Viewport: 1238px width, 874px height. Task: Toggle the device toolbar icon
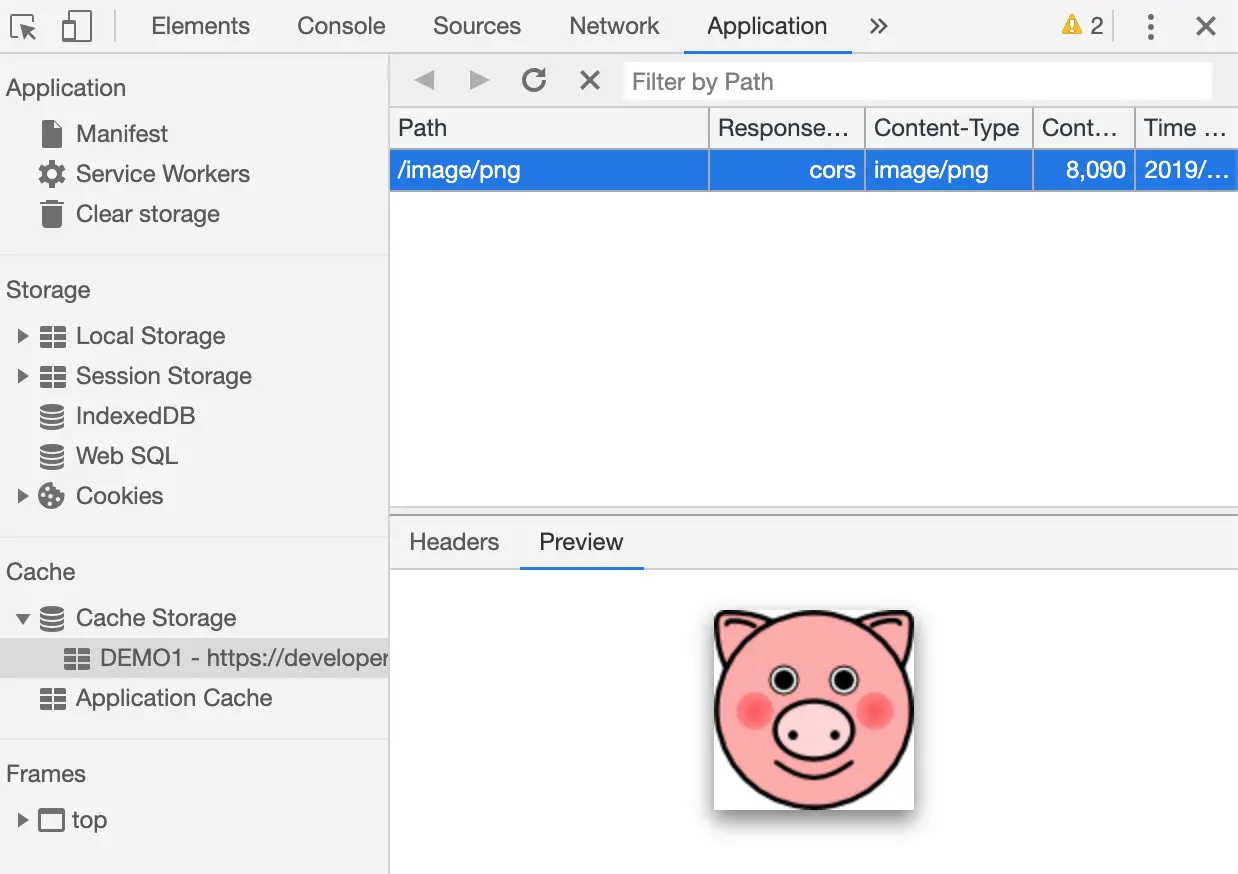click(x=76, y=27)
